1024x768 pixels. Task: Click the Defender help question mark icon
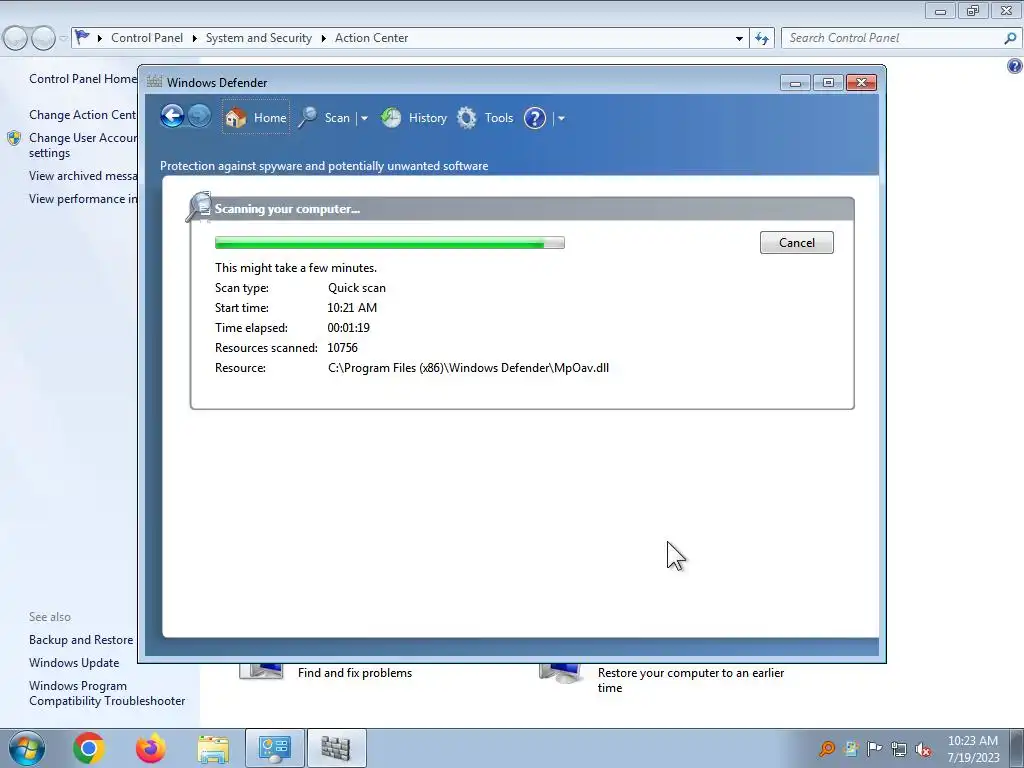[x=535, y=118]
